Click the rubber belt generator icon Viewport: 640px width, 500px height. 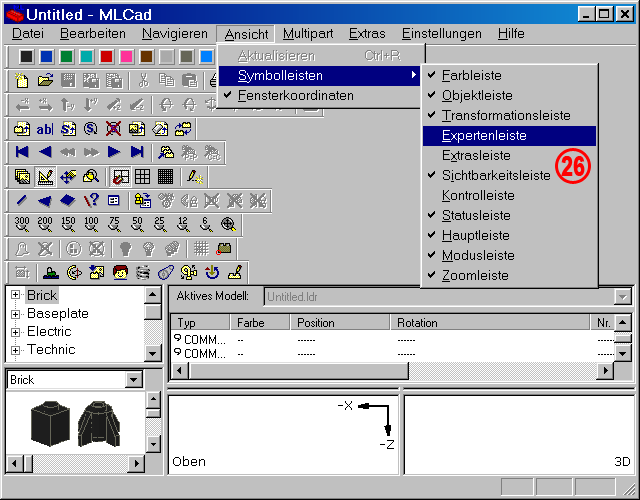point(166,273)
